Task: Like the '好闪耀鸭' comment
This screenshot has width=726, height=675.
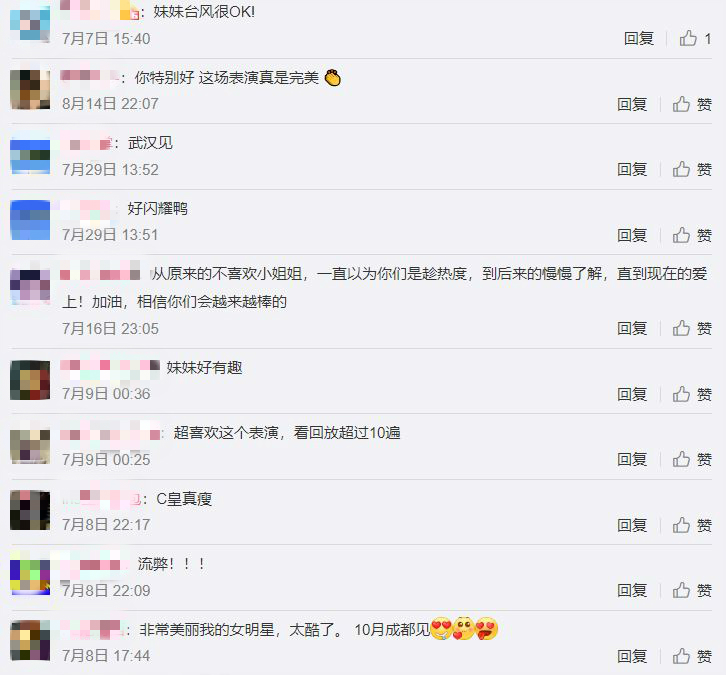Action: (x=692, y=235)
